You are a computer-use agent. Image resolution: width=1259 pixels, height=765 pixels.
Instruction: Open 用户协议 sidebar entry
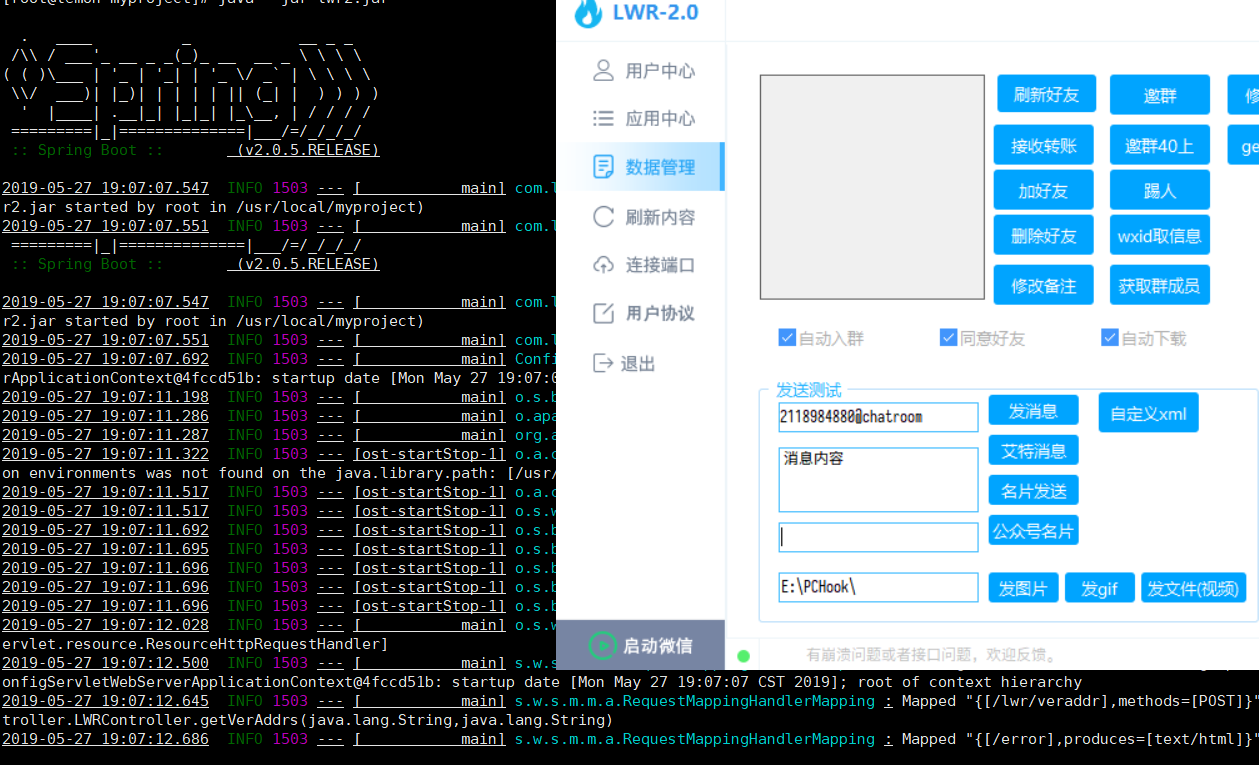coord(640,313)
